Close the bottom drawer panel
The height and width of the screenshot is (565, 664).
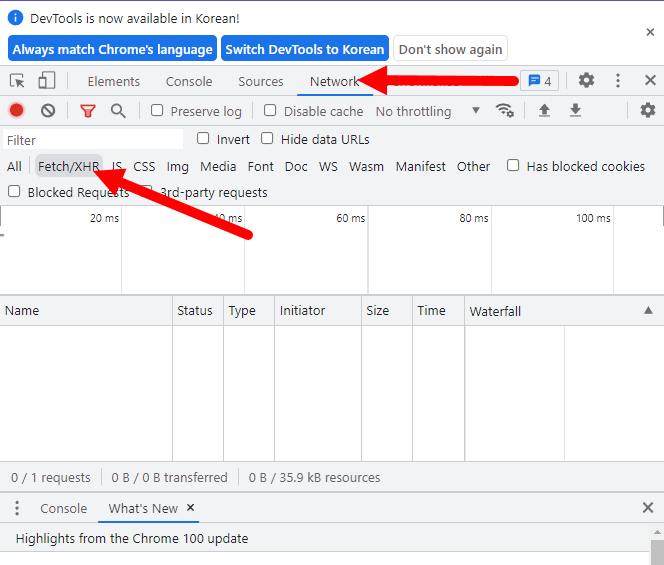point(648,507)
